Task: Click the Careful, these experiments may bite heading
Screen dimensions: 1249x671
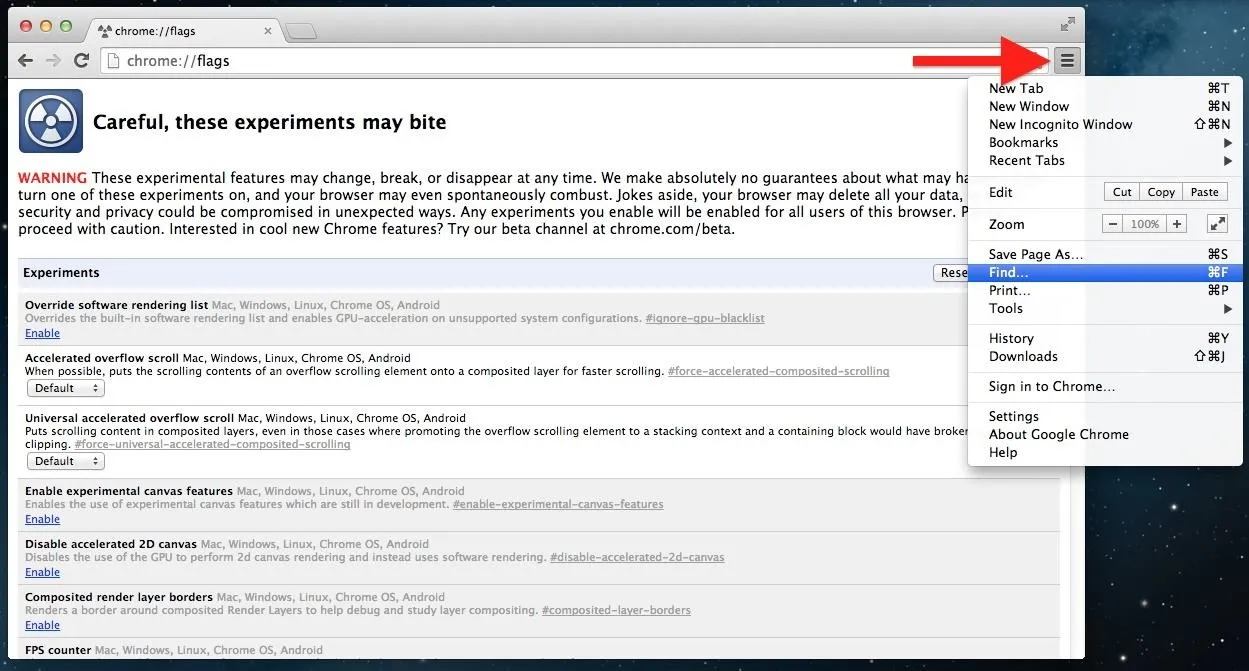Action: 269,123
